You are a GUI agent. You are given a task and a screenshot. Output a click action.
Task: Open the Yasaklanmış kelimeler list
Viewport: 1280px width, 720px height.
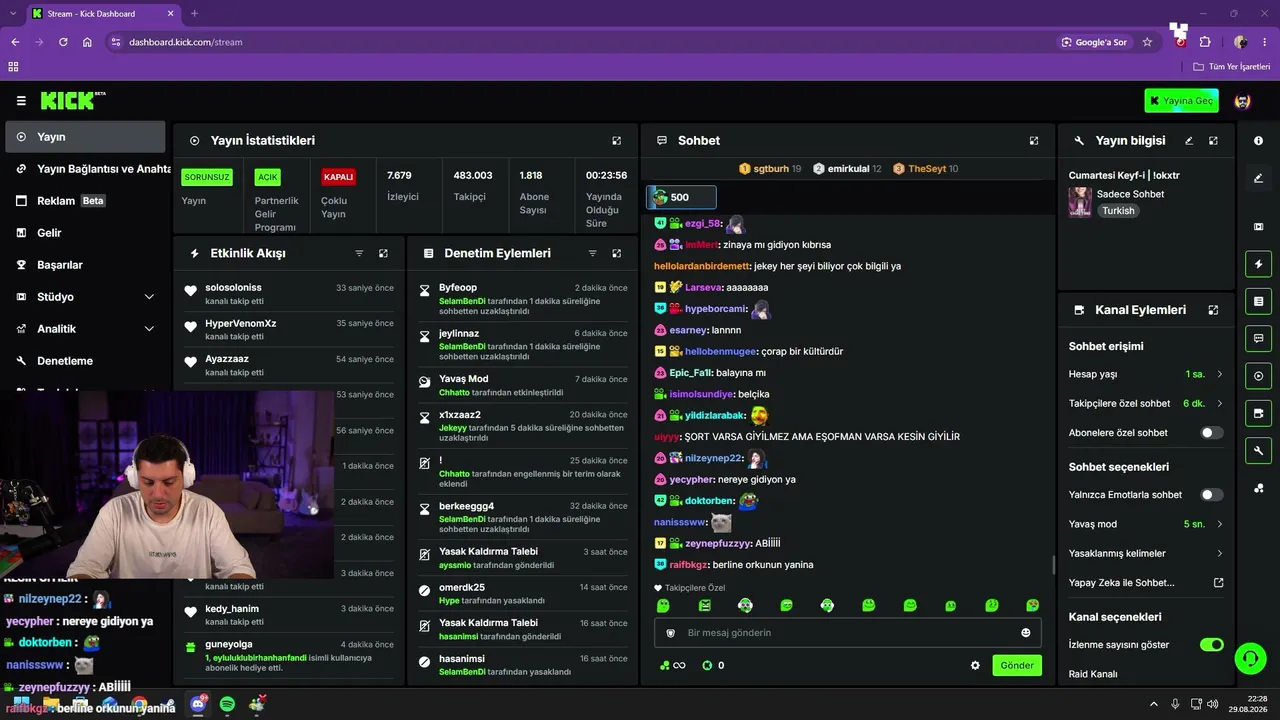click(x=1146, y=554)
